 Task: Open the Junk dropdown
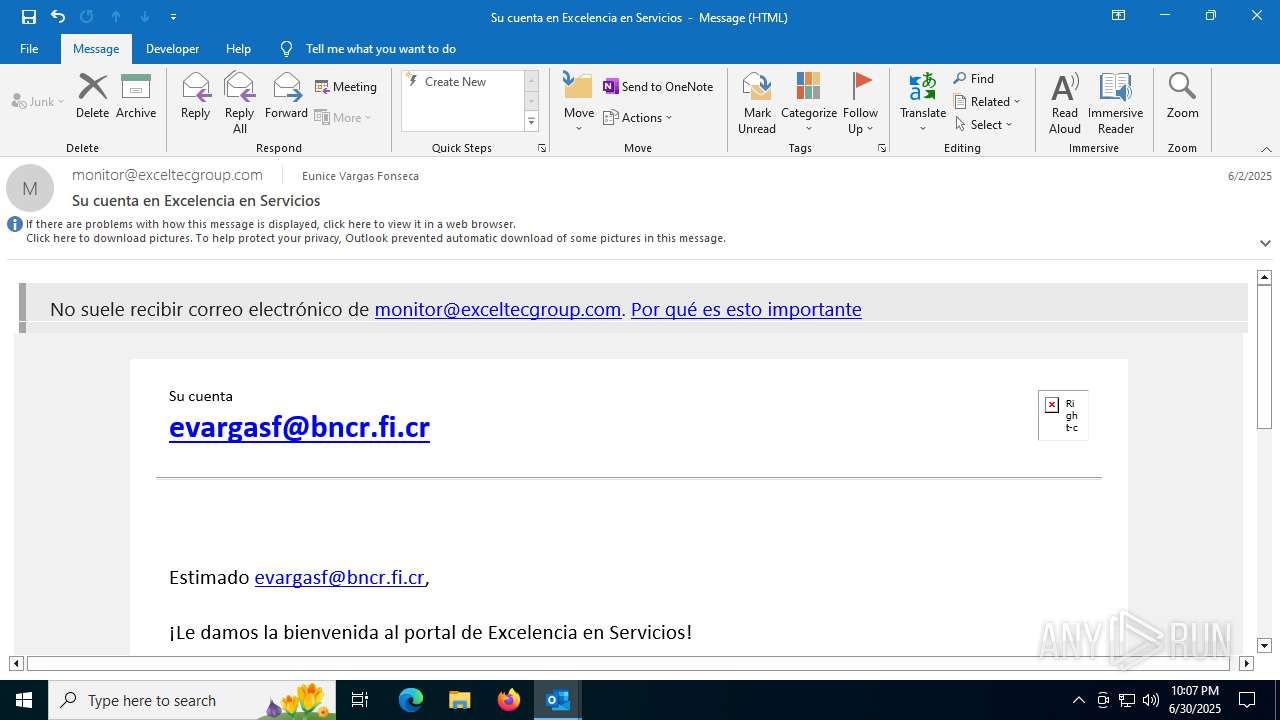click(x=38, y=102)
